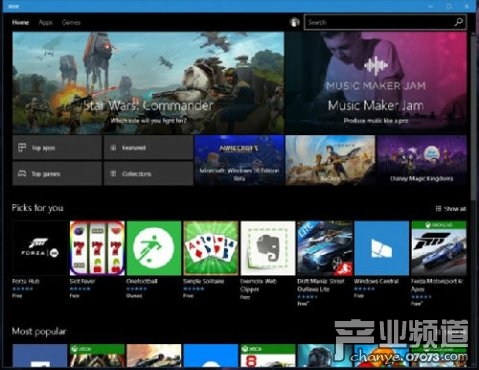
Task: Open the Windows Central app icon
Action: (382, 248)
